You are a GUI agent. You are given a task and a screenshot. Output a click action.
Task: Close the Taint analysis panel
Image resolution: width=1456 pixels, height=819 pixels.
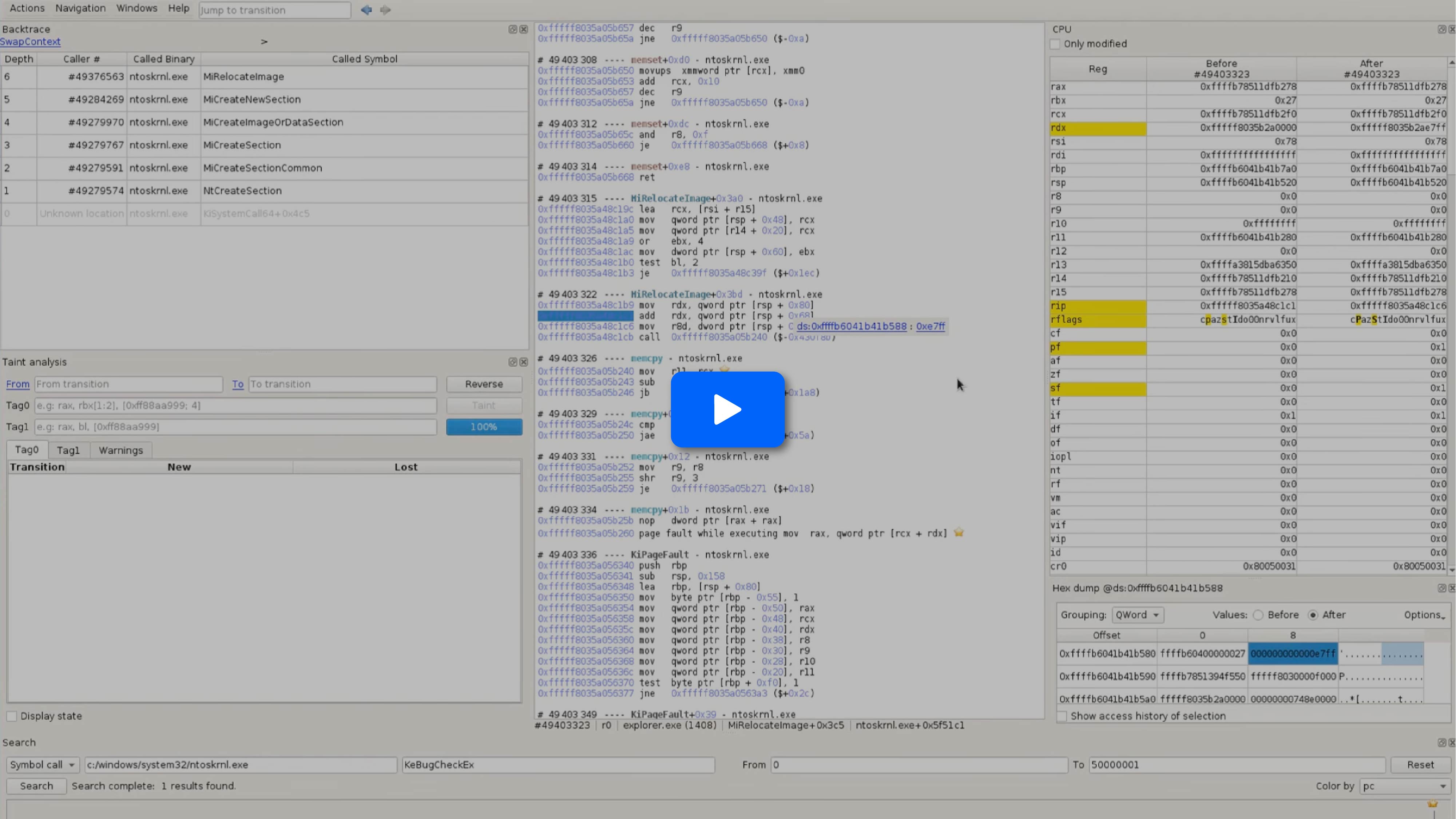(524, 362)
